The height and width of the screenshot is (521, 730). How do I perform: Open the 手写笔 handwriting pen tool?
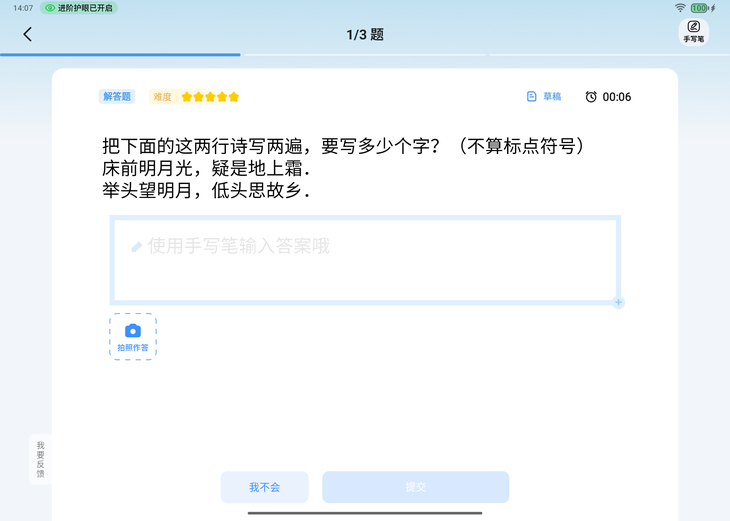pyautogui.click(x=693, y=32)
